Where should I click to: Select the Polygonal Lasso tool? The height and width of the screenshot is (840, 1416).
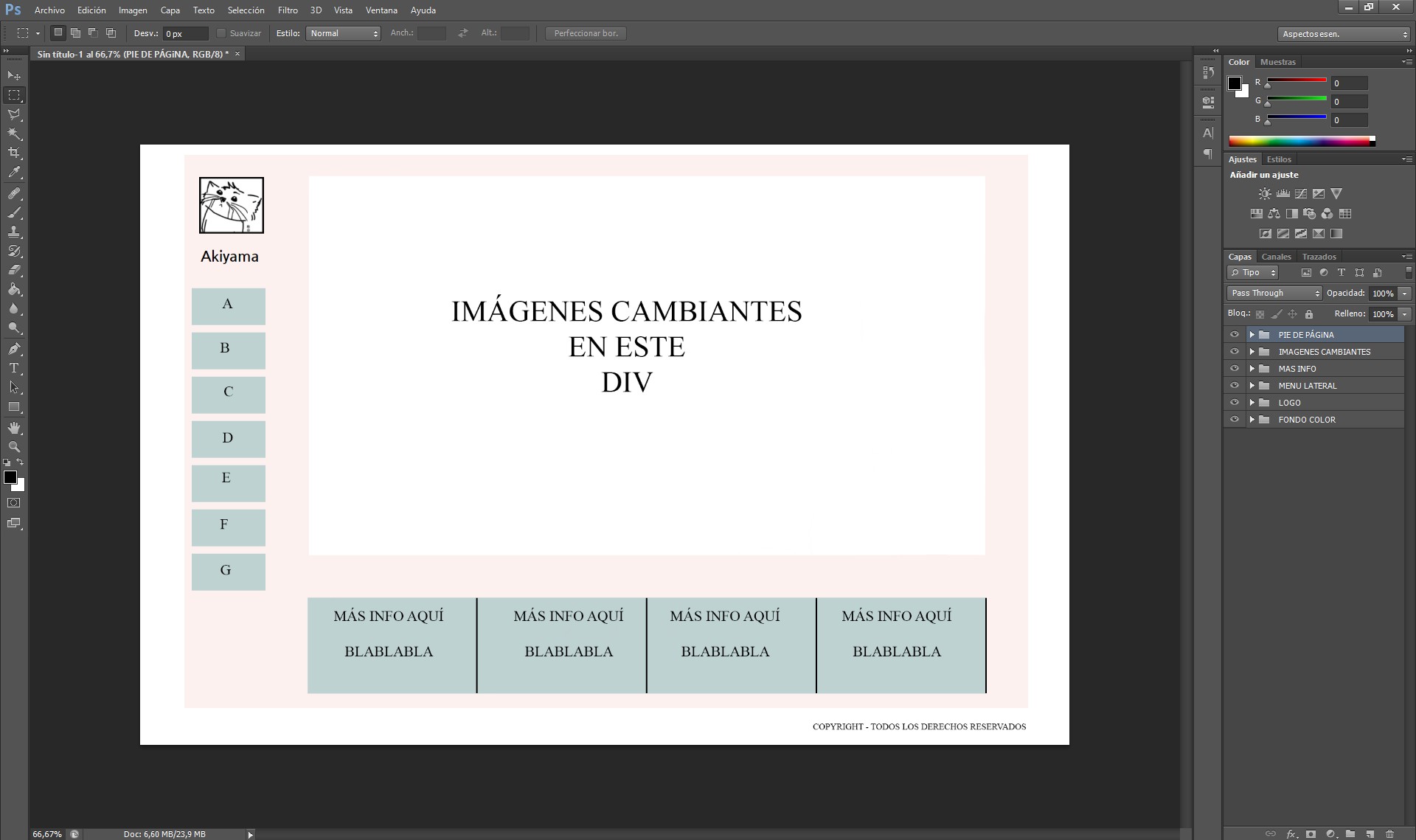(14, 114)
